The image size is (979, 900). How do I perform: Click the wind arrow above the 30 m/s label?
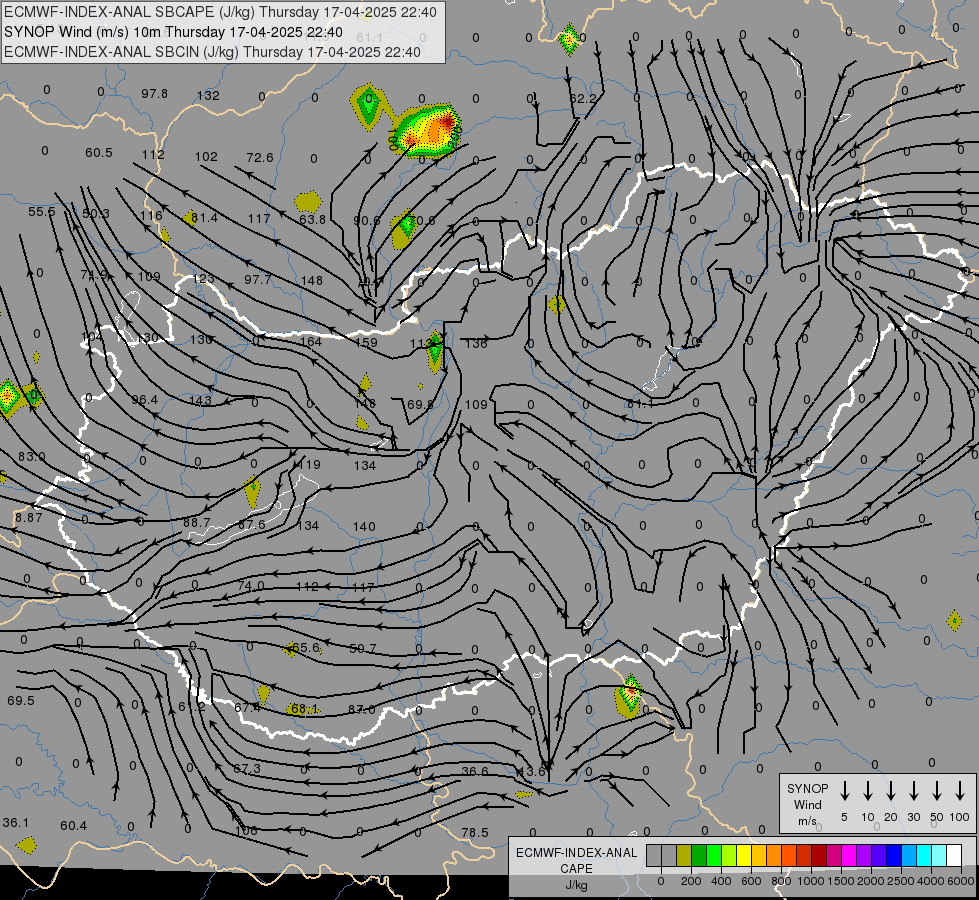(913, 791)
